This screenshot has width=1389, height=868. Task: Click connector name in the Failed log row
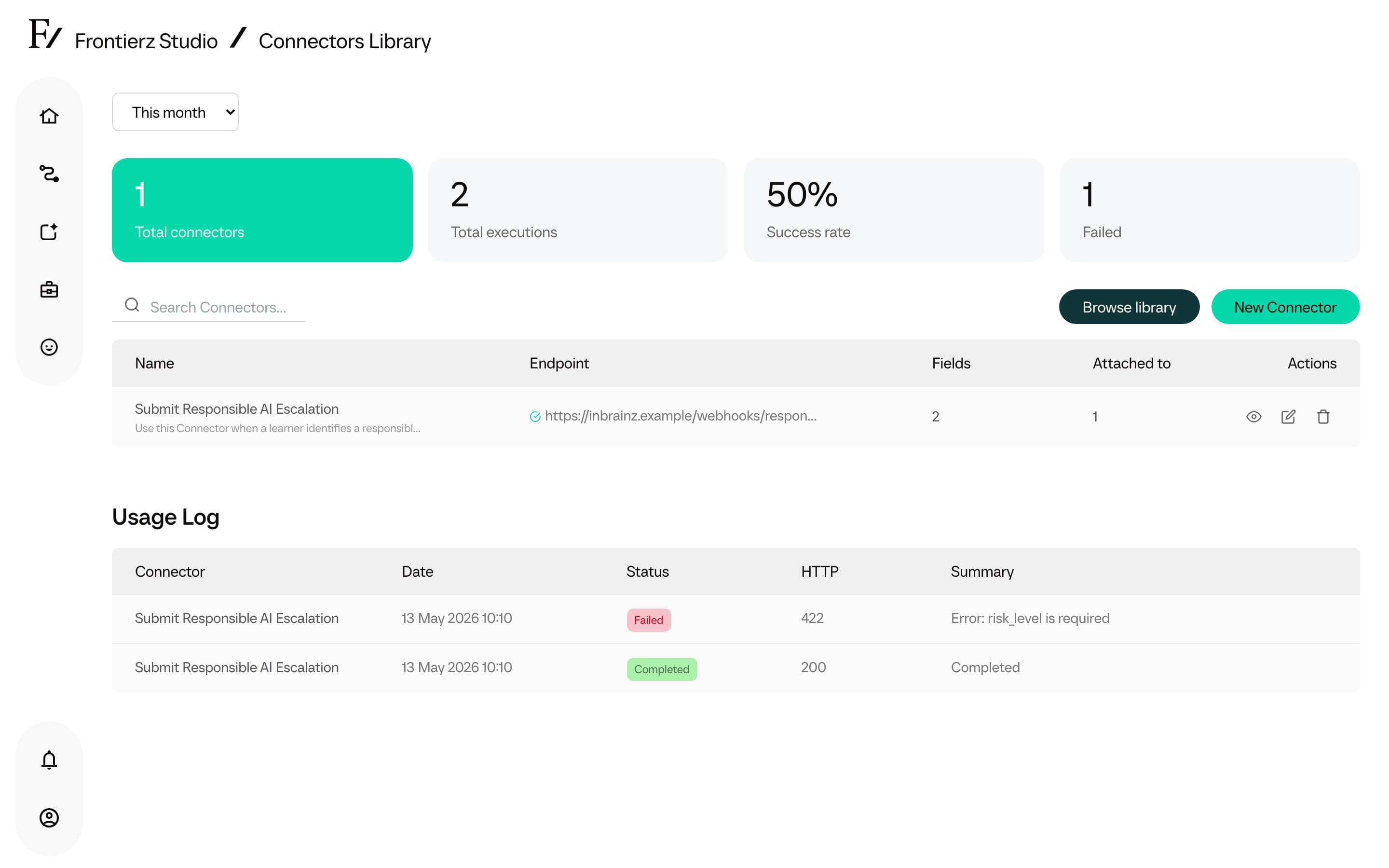point(236,618)
